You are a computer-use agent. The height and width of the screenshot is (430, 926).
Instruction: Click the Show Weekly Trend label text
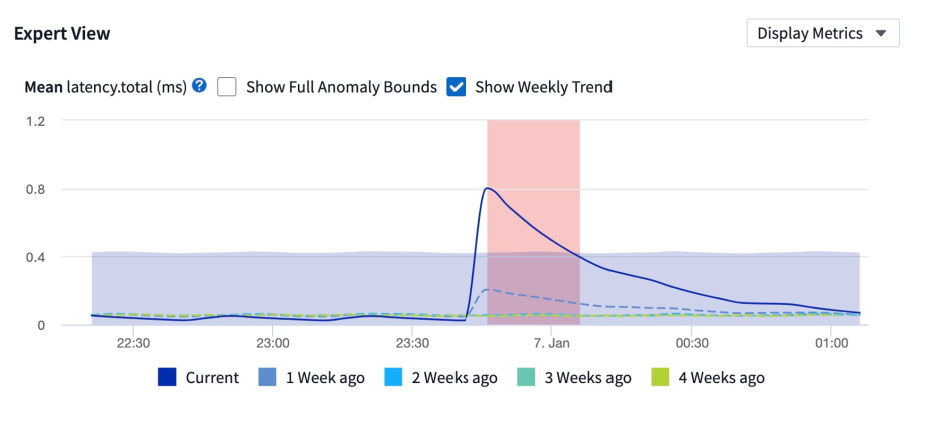point(544,87)
